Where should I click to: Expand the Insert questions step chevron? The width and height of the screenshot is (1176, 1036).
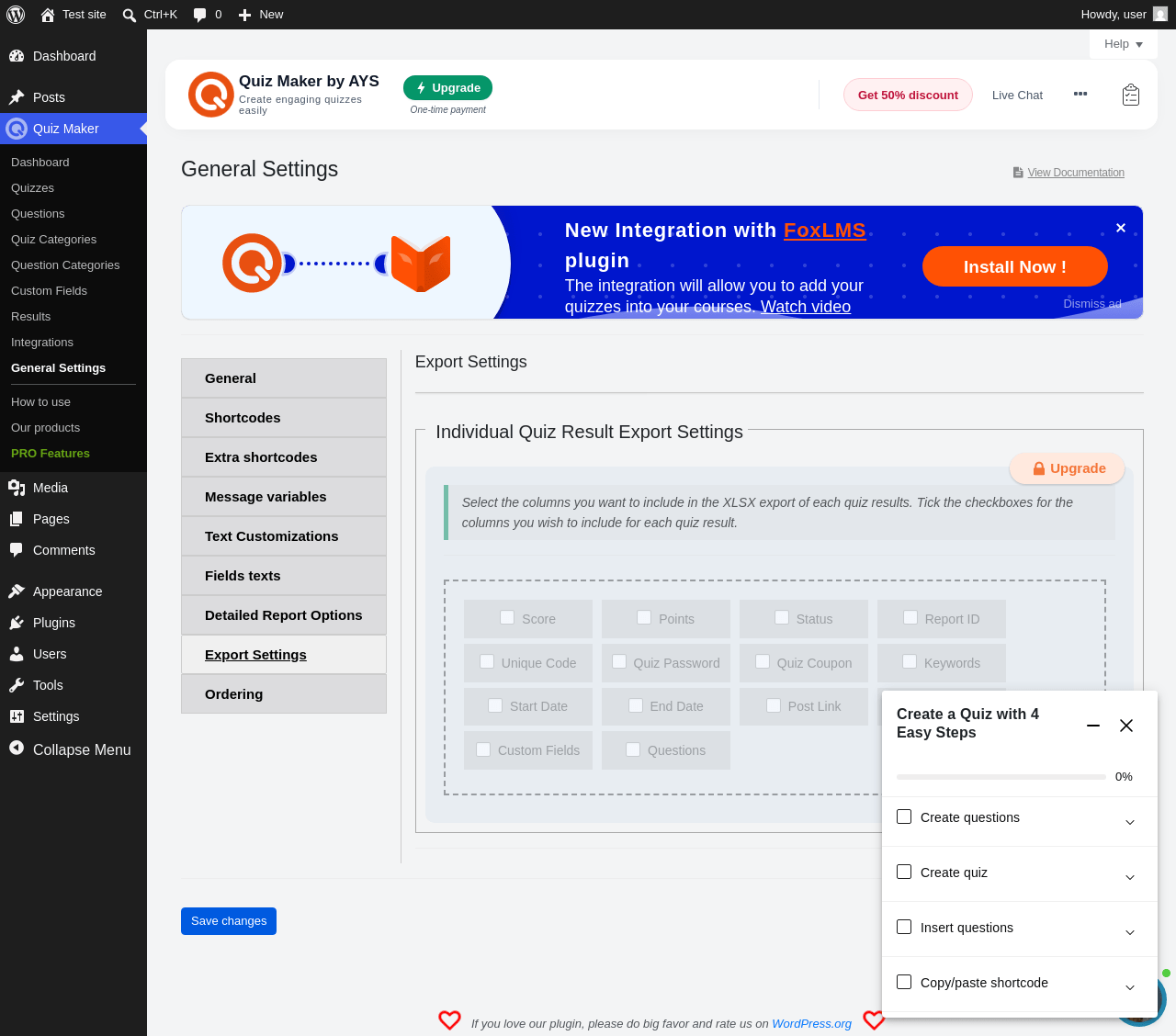1130,932
